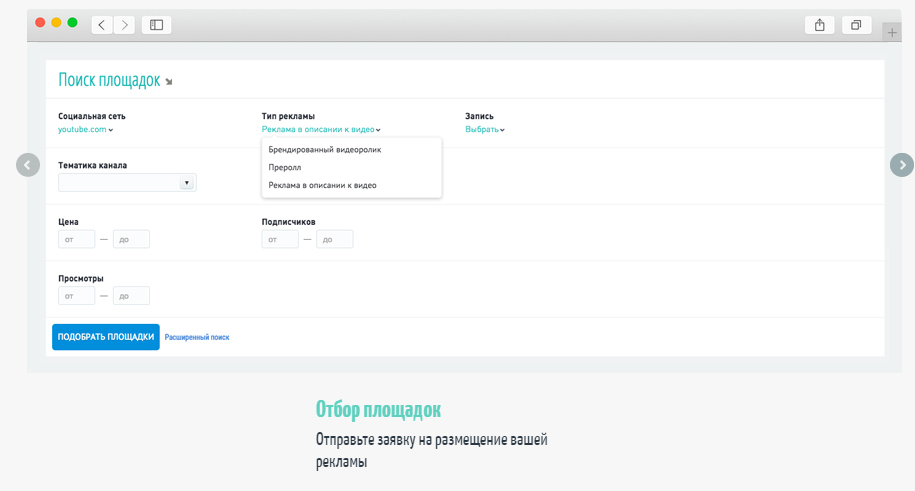Click the show tabs overview icon
Image resolution: width=915 pixels, height=491 pixels.
tap(856, 25)
